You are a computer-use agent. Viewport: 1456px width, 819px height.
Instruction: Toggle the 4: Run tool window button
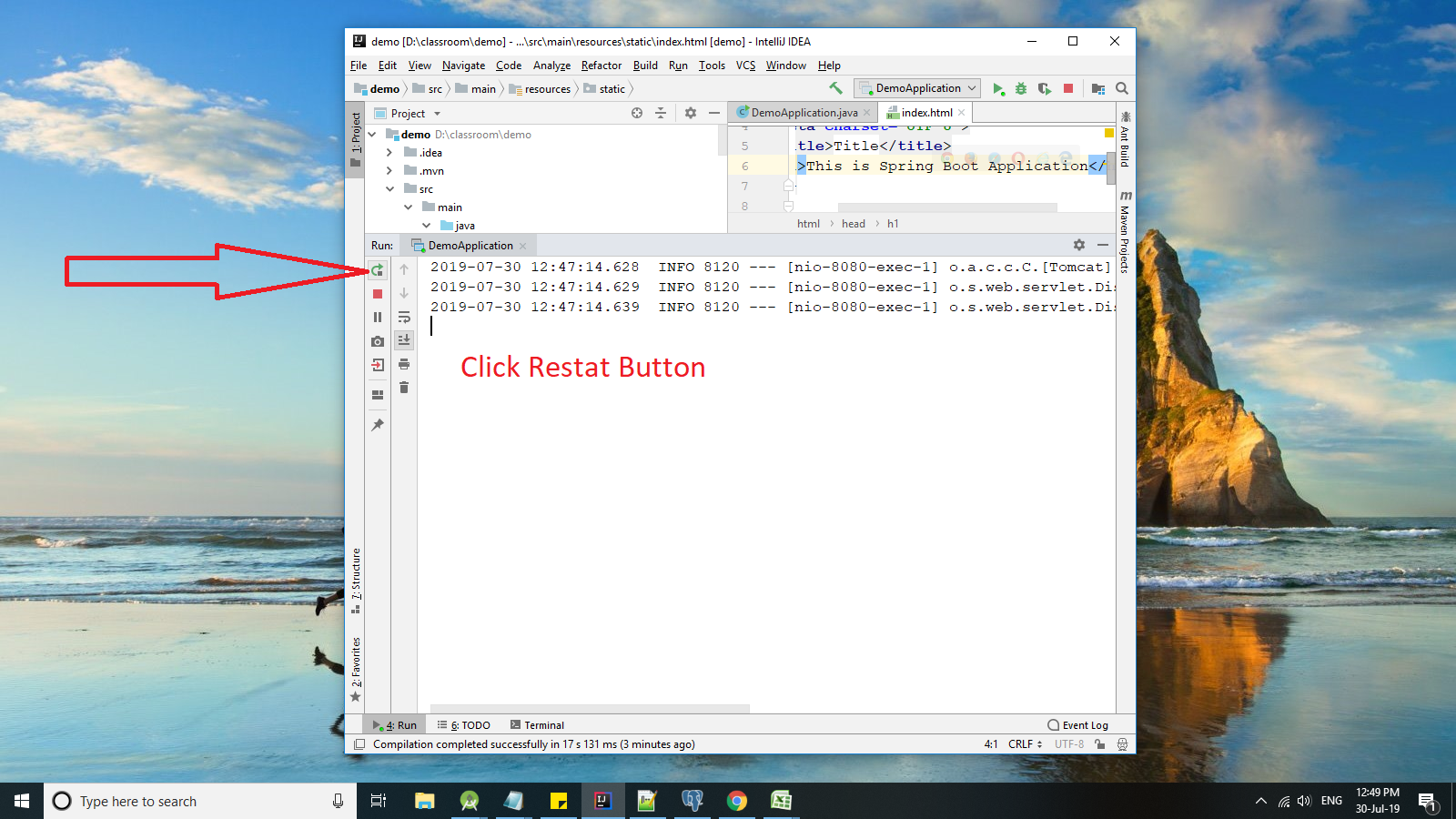395,725
